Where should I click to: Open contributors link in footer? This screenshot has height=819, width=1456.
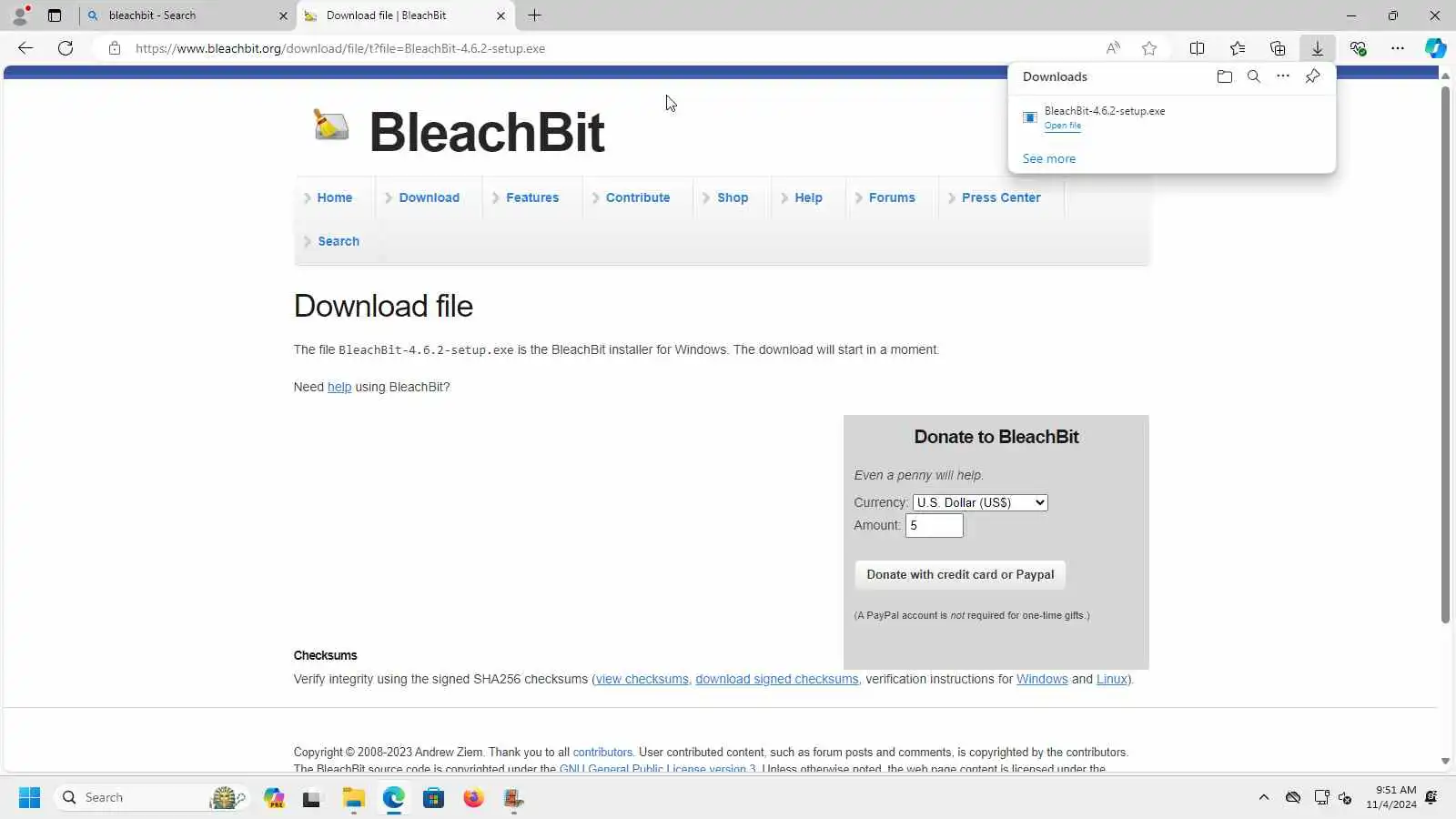click(602, 753)
